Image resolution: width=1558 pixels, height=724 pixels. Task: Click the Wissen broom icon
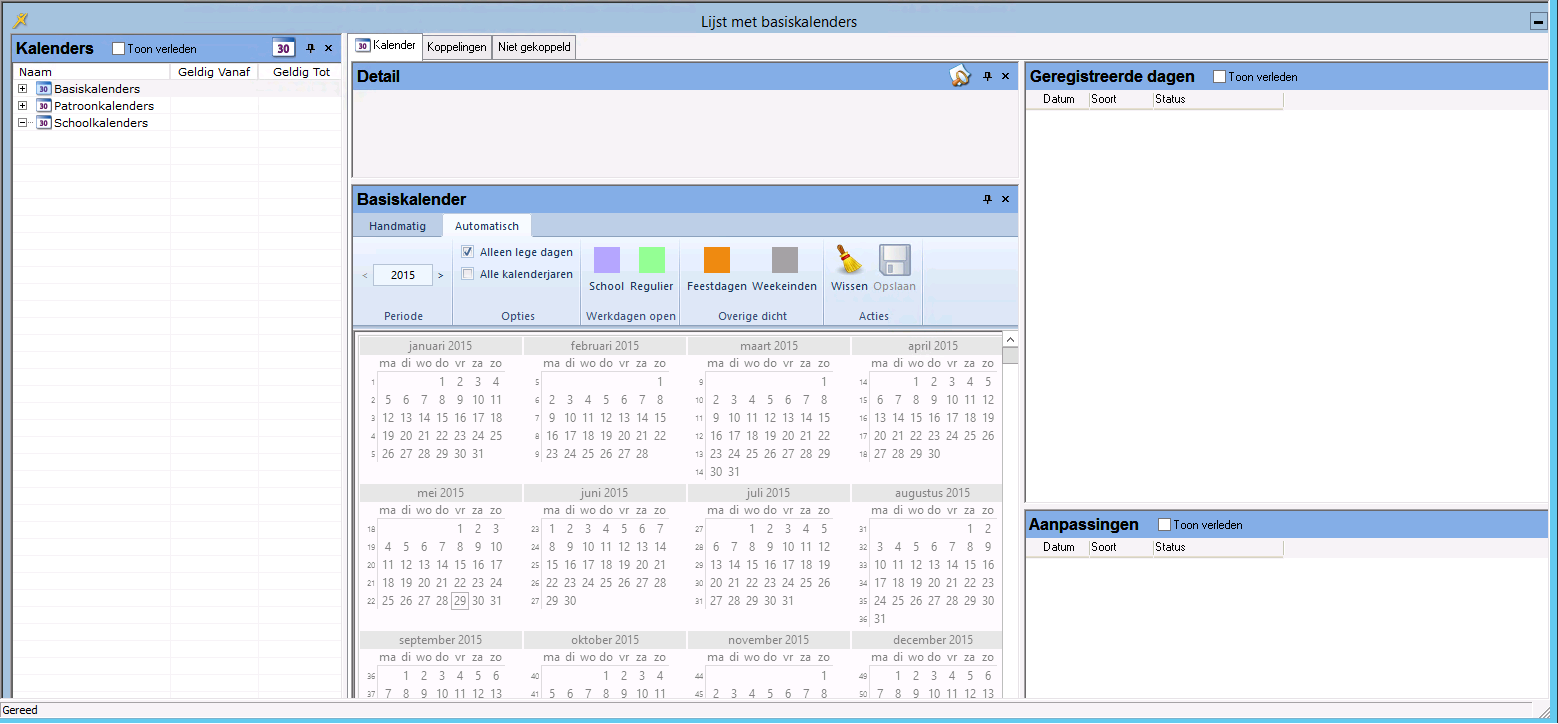[849, 261]
